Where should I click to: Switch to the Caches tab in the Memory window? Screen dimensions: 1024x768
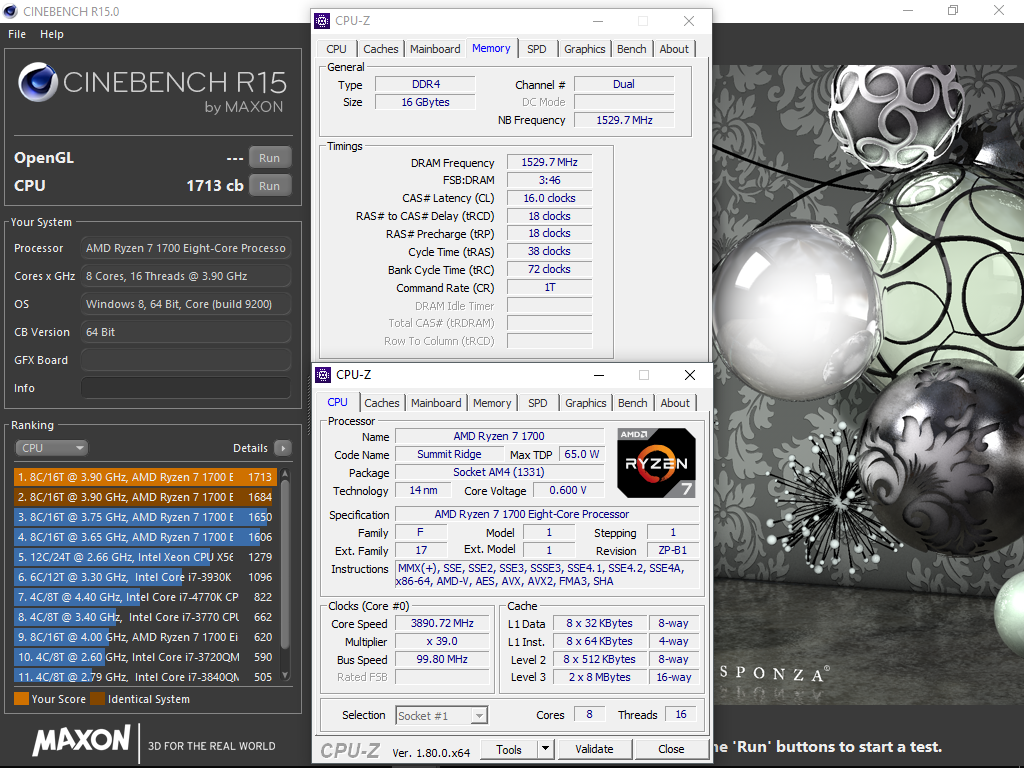(381, 49)
